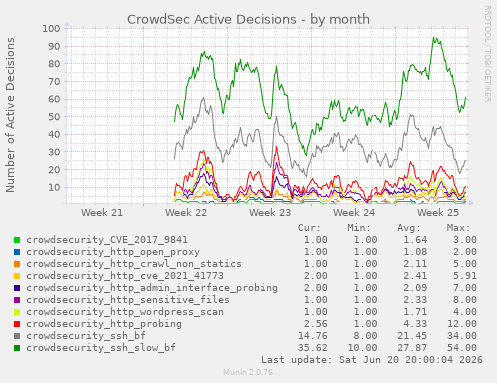Click the crowdsecurity_http_cve_2021_41773 yellow legend swatch
The image size is (497, 383).
17,276
